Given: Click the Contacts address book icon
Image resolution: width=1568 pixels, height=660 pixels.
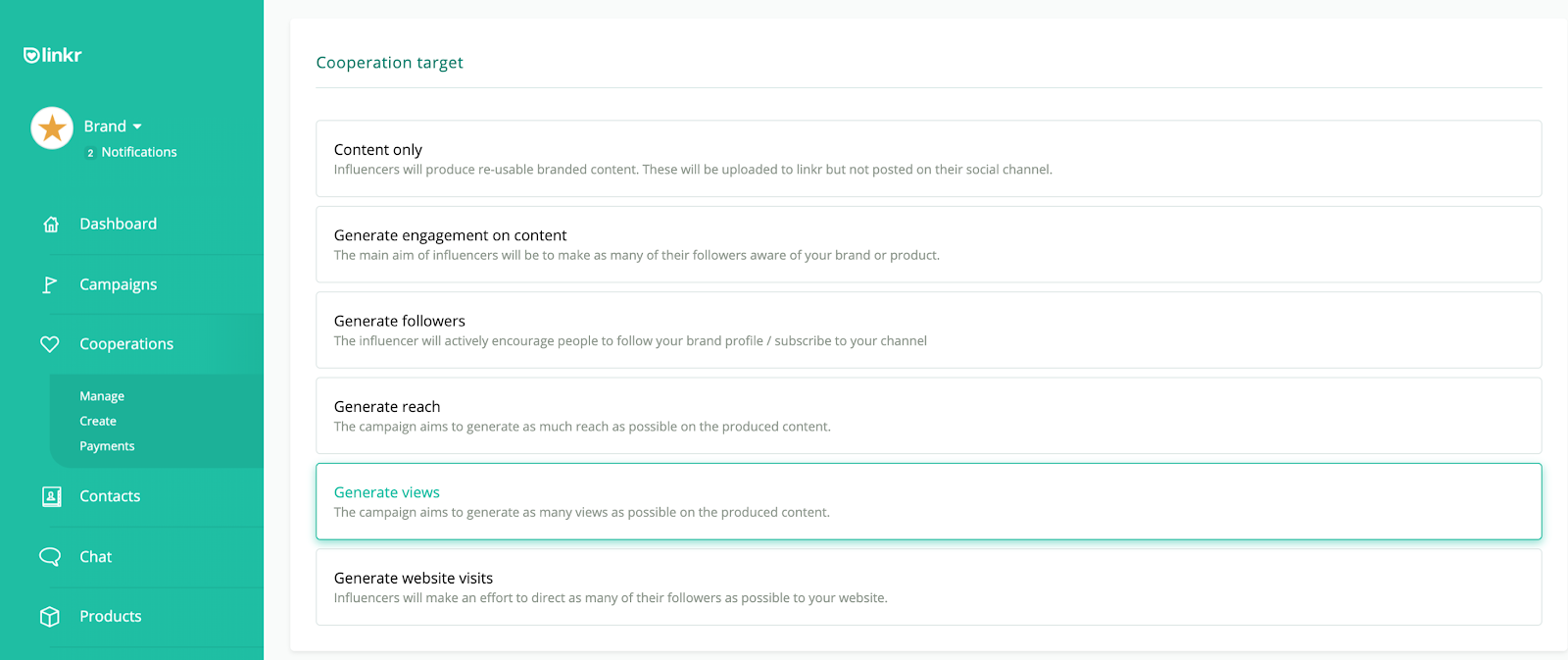Looking at the screenshot, I should pos(51,496).
